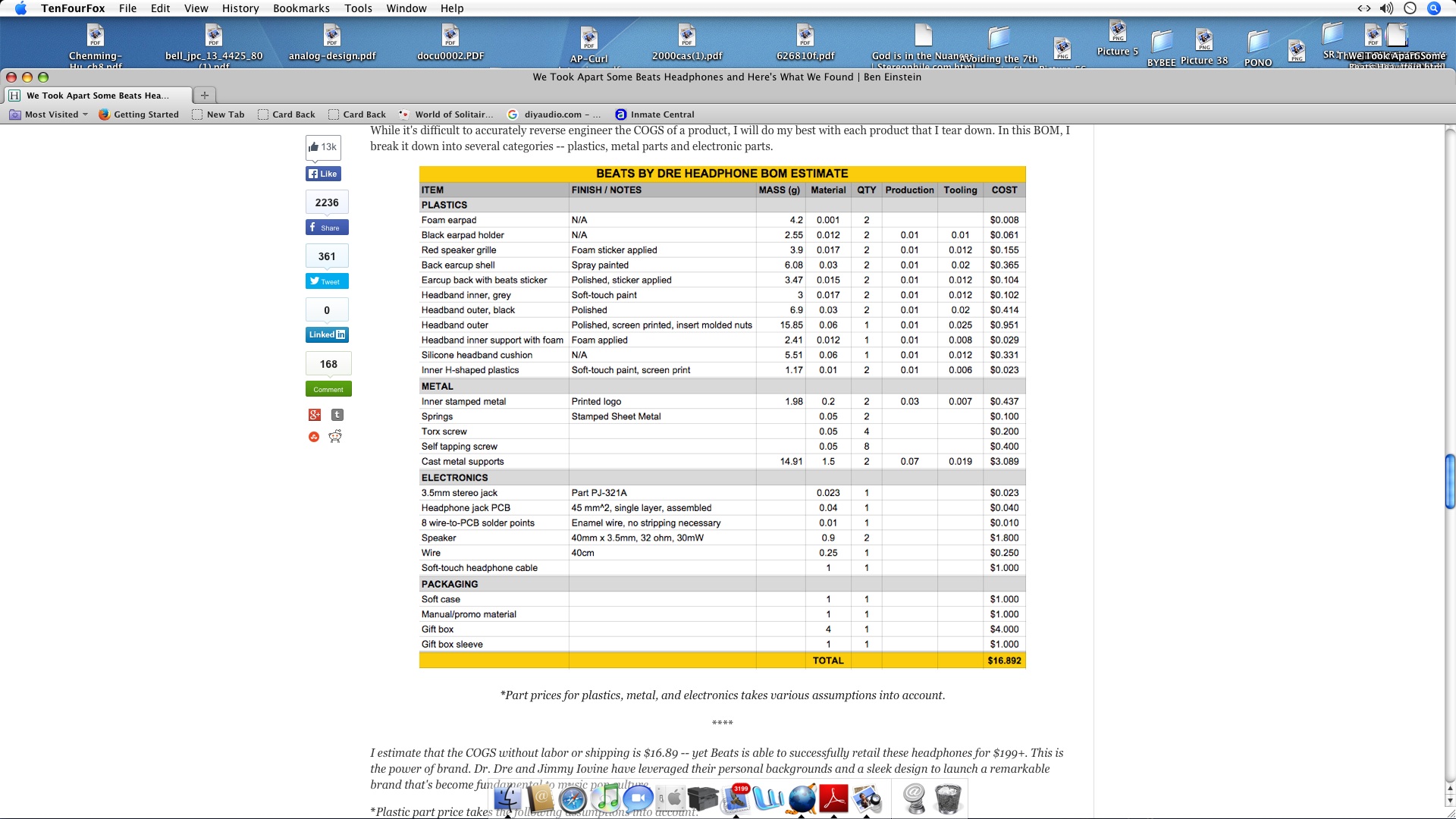Open Adobe Acrobat in the Dock
This screenshot has height=819, width=1456.
tap(834, 799)
